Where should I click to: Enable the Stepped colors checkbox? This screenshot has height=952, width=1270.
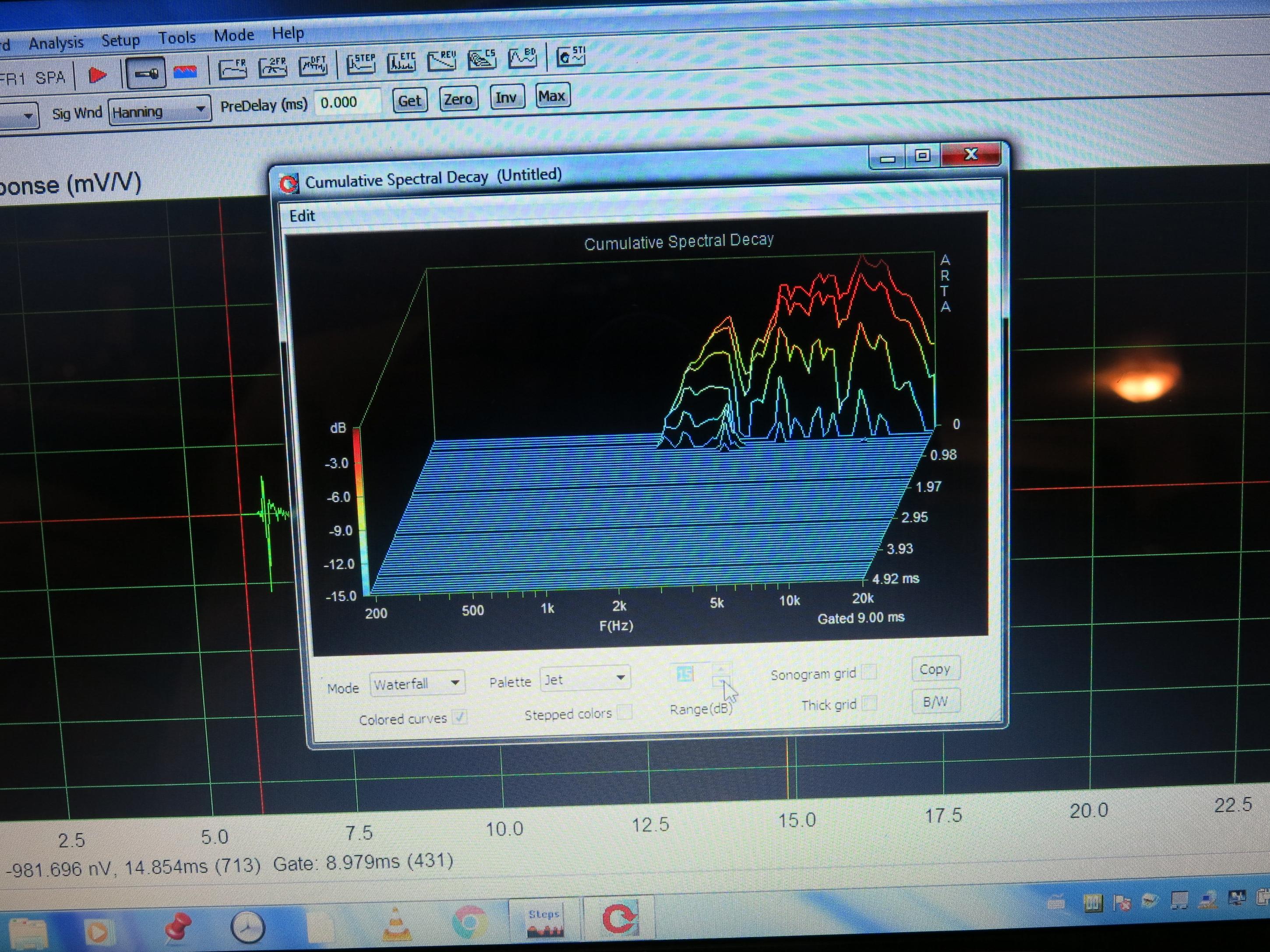625,712
